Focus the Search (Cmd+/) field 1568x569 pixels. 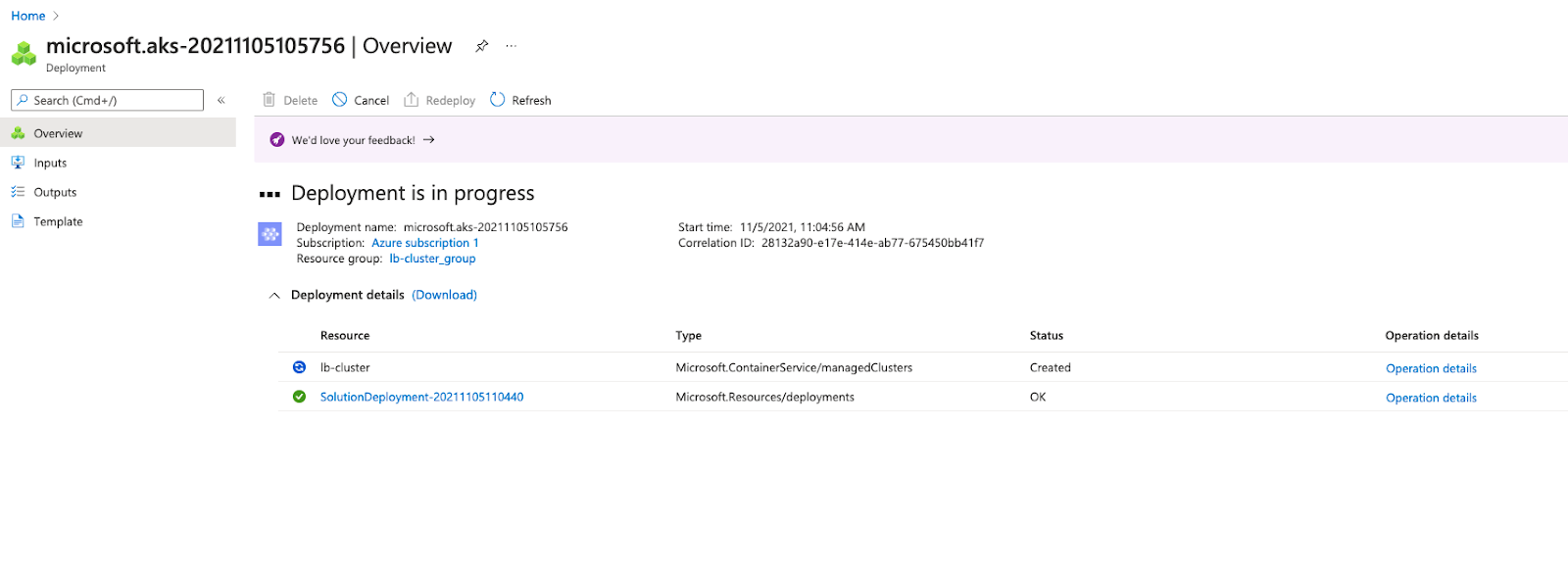pos(107,100)
